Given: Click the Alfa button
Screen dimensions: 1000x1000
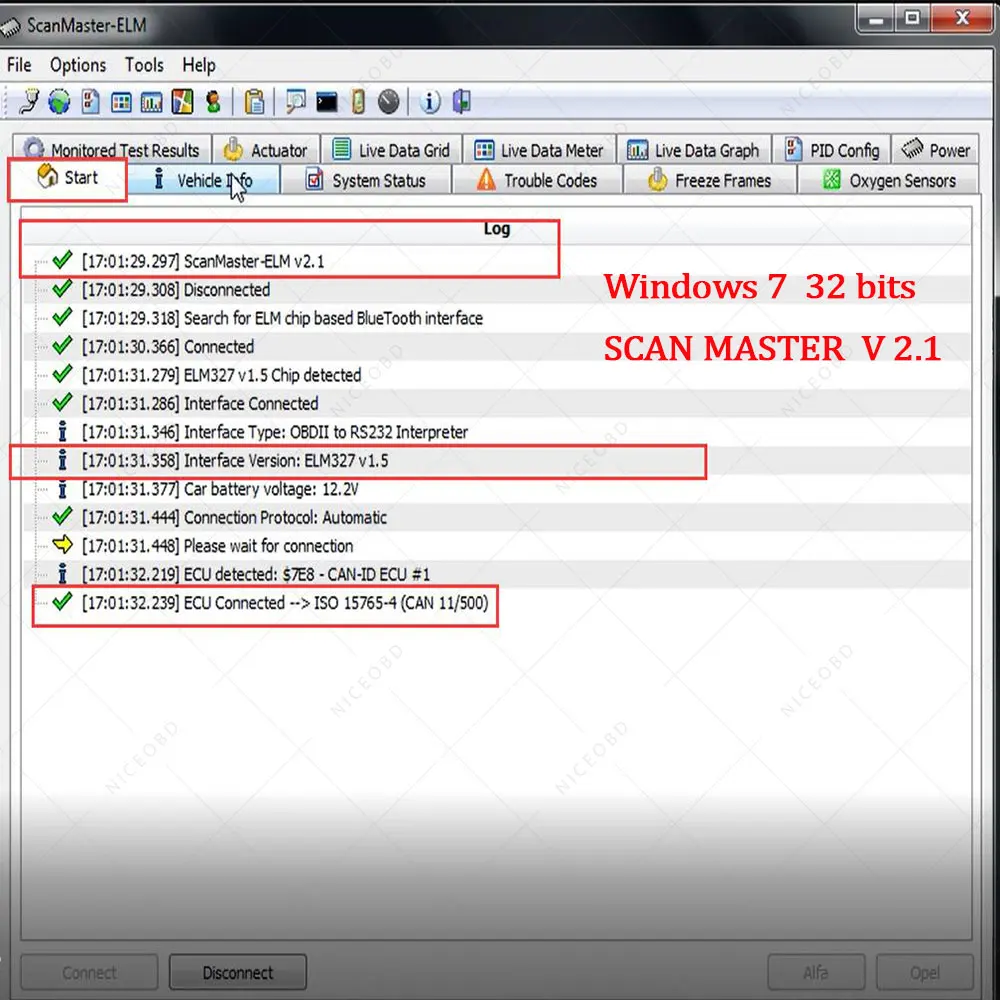Looking at the screenshot, I should click(x=816, y=972).
